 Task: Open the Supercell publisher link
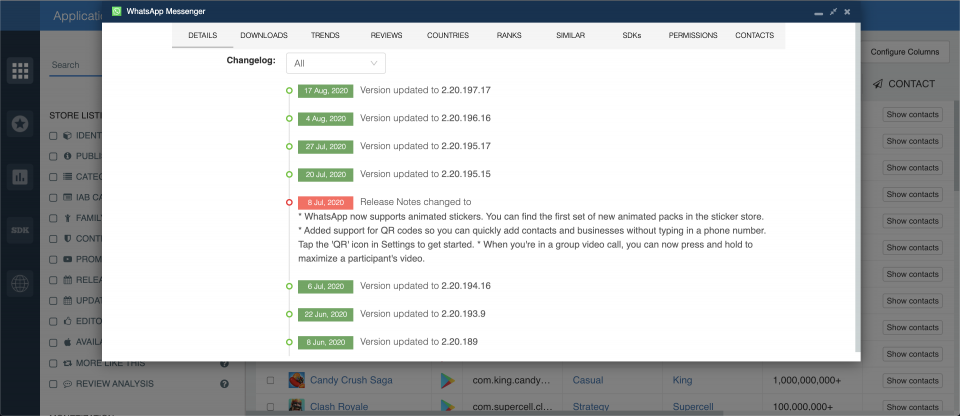[694, 407]
